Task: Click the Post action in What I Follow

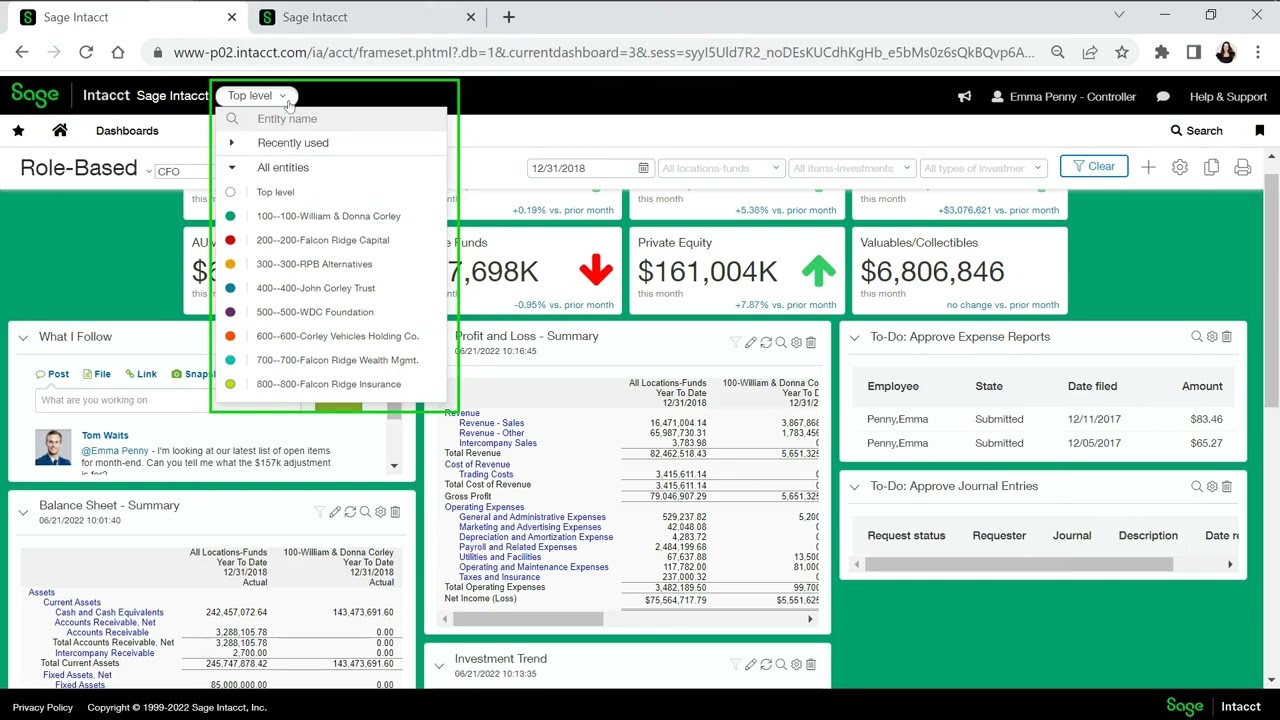Action: coord(53,374)
